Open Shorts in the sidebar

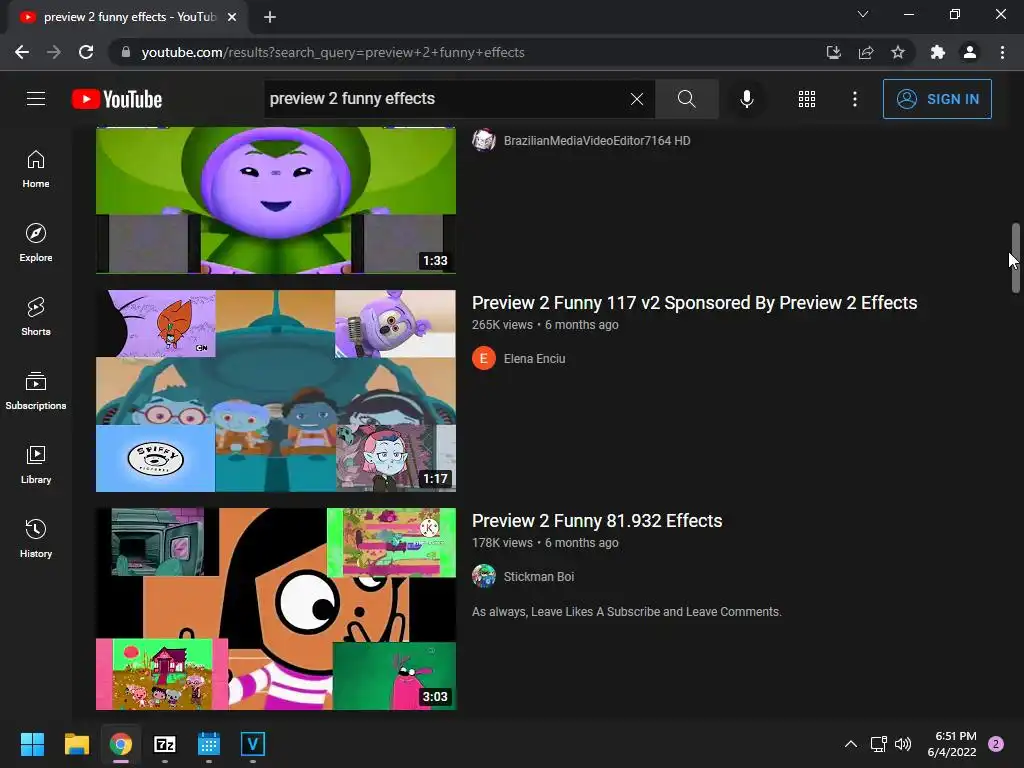tap(36, 317)
